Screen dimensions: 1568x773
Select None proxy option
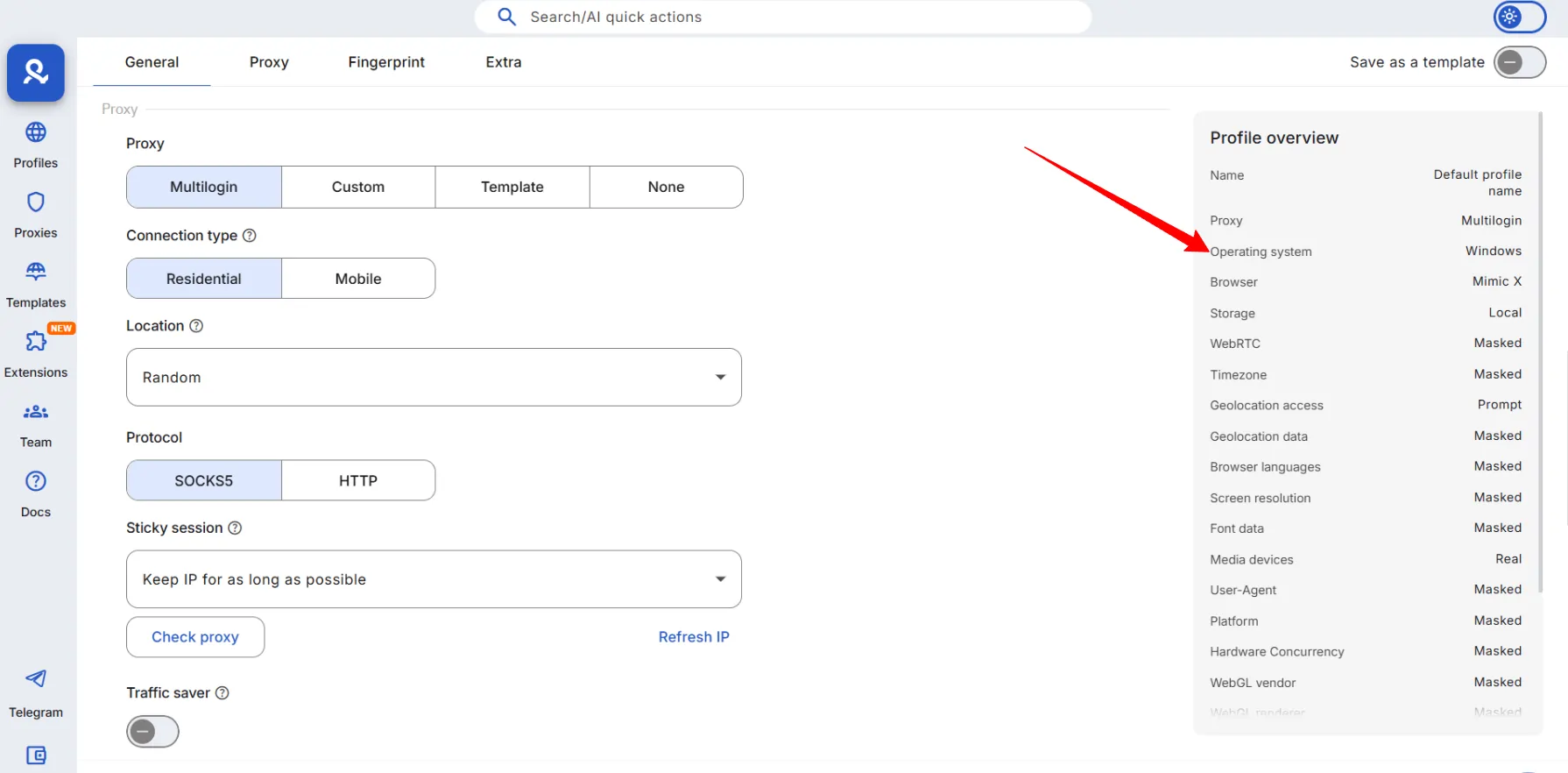(667, 187)
